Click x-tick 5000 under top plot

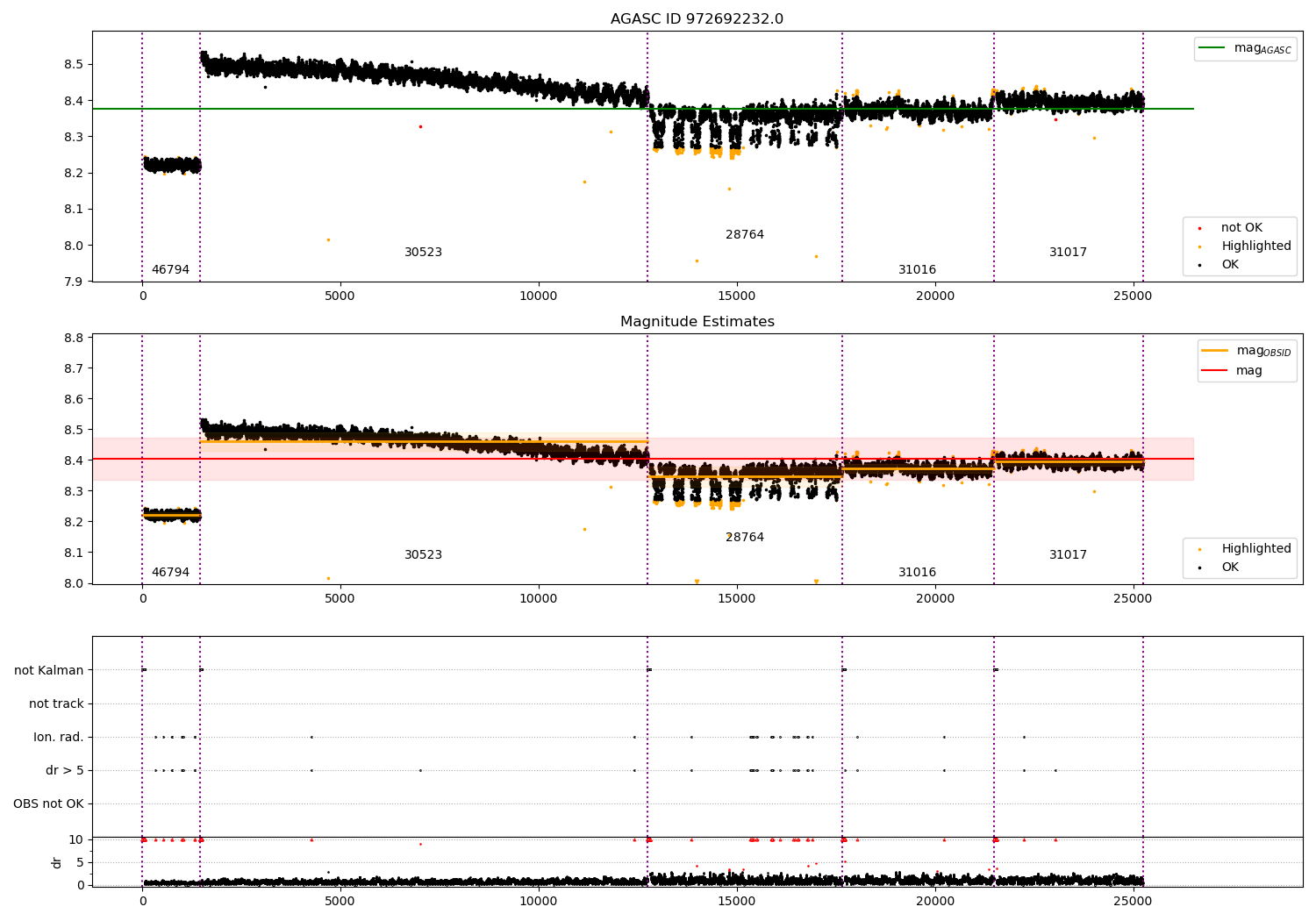(340, 296)
